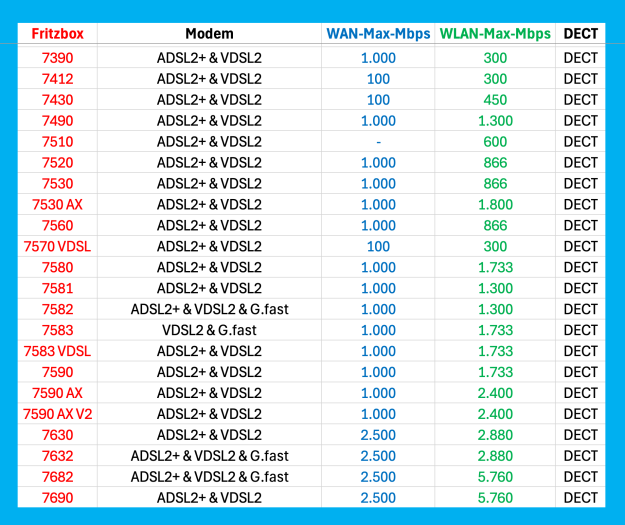Viewport: 625px width, 525px height.
Task: Select the Fritzbox 7630 cell
Action: [57, 435]
